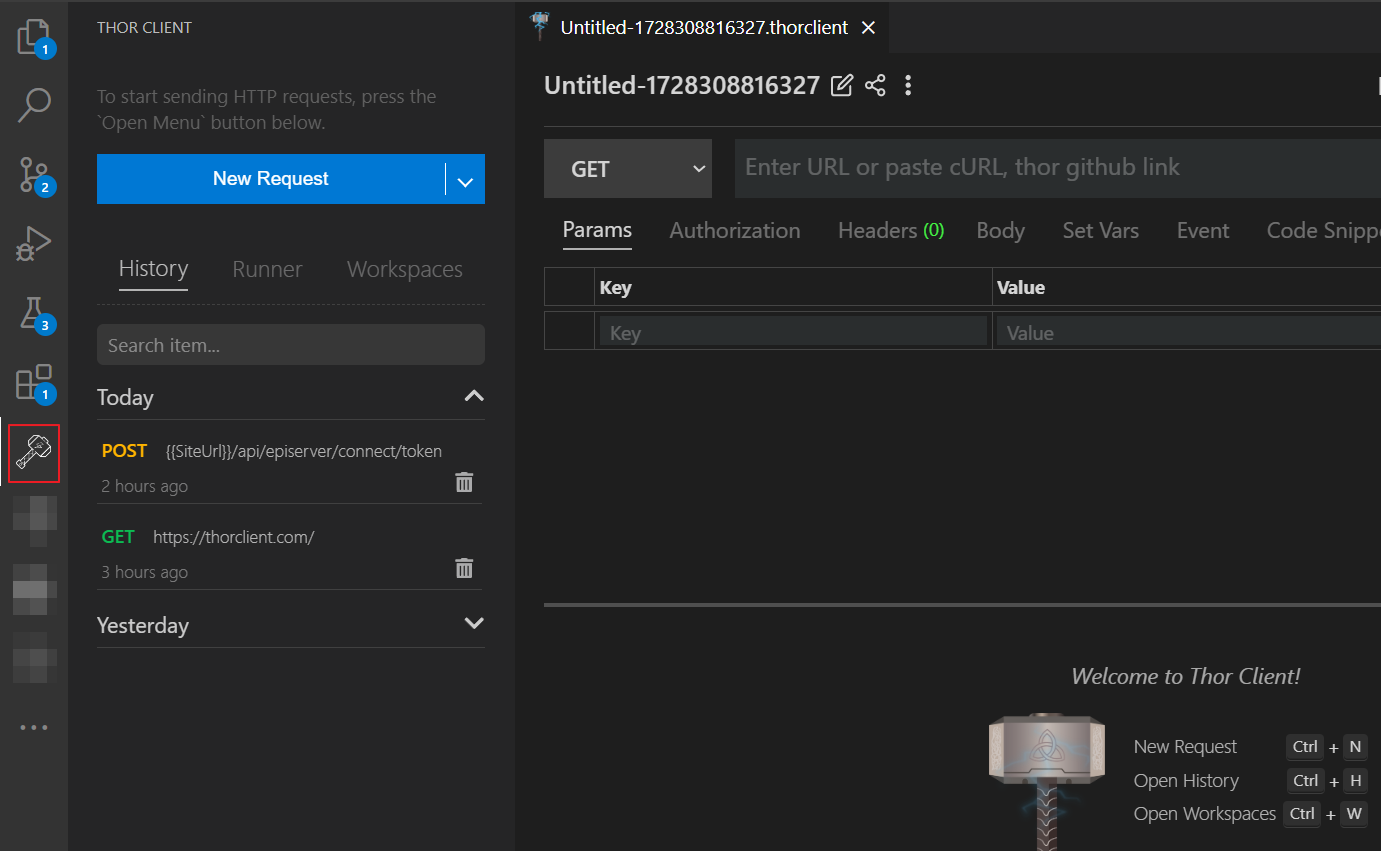Screen dimensions: 1381x851
Task: Click the Open Workspaces shortcut hint
Action: pos(1250,814)
